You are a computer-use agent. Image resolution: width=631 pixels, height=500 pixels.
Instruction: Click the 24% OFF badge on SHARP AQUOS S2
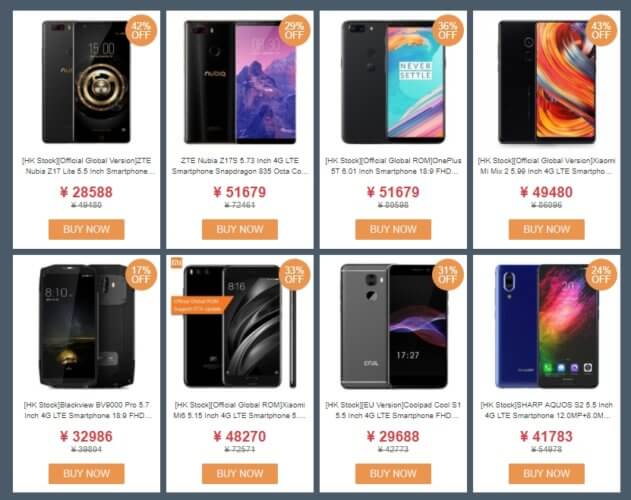[x=601, y=275]
